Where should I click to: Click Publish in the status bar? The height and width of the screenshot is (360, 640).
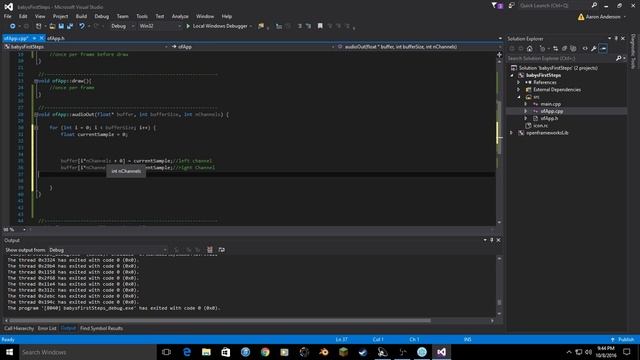point(625,340)
